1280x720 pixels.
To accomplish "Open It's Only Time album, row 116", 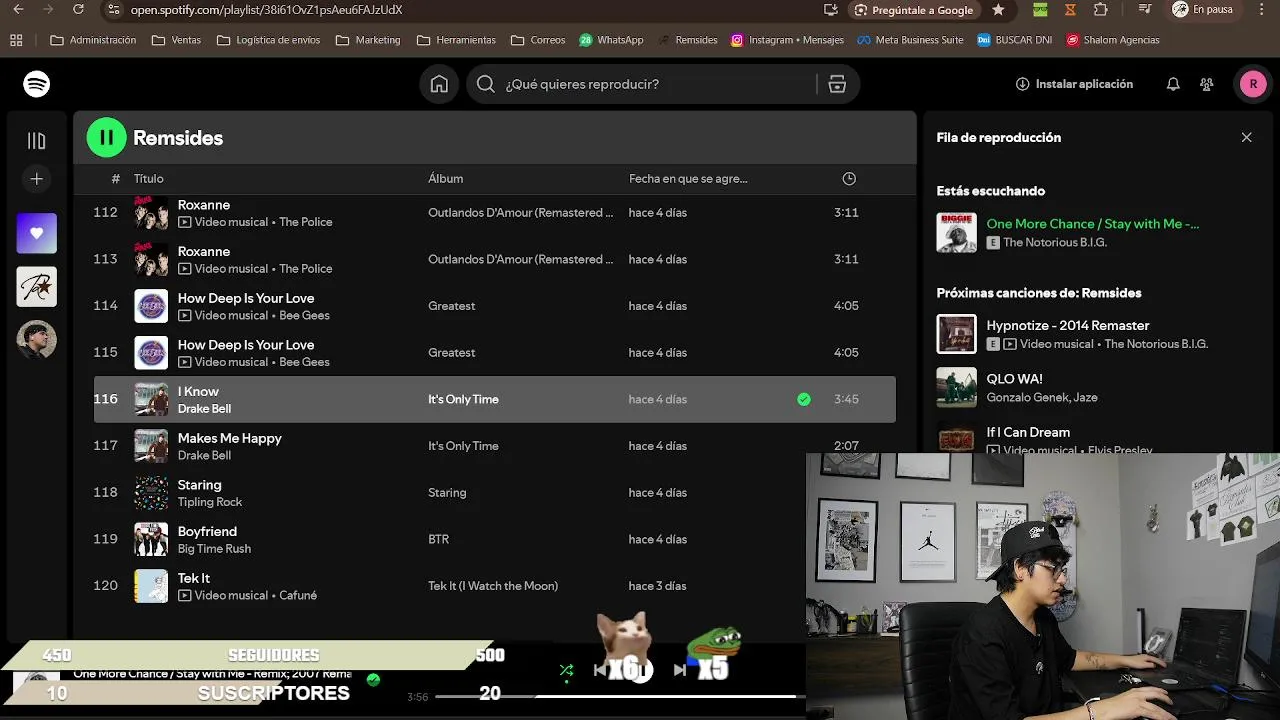I will pyautogui.click(x=463, y=399).
